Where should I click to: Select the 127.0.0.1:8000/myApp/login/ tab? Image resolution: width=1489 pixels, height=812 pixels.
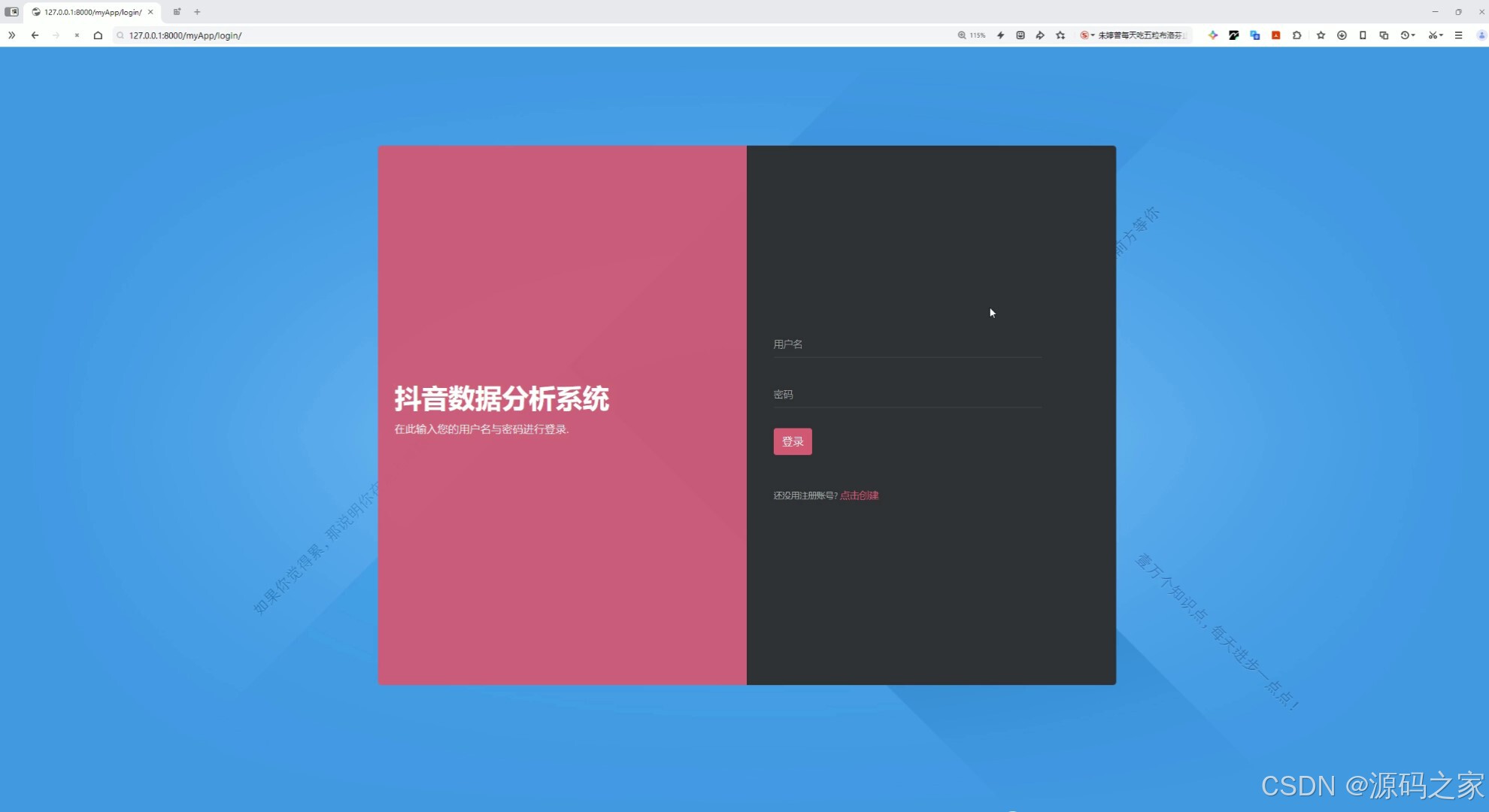coord(92,12)
